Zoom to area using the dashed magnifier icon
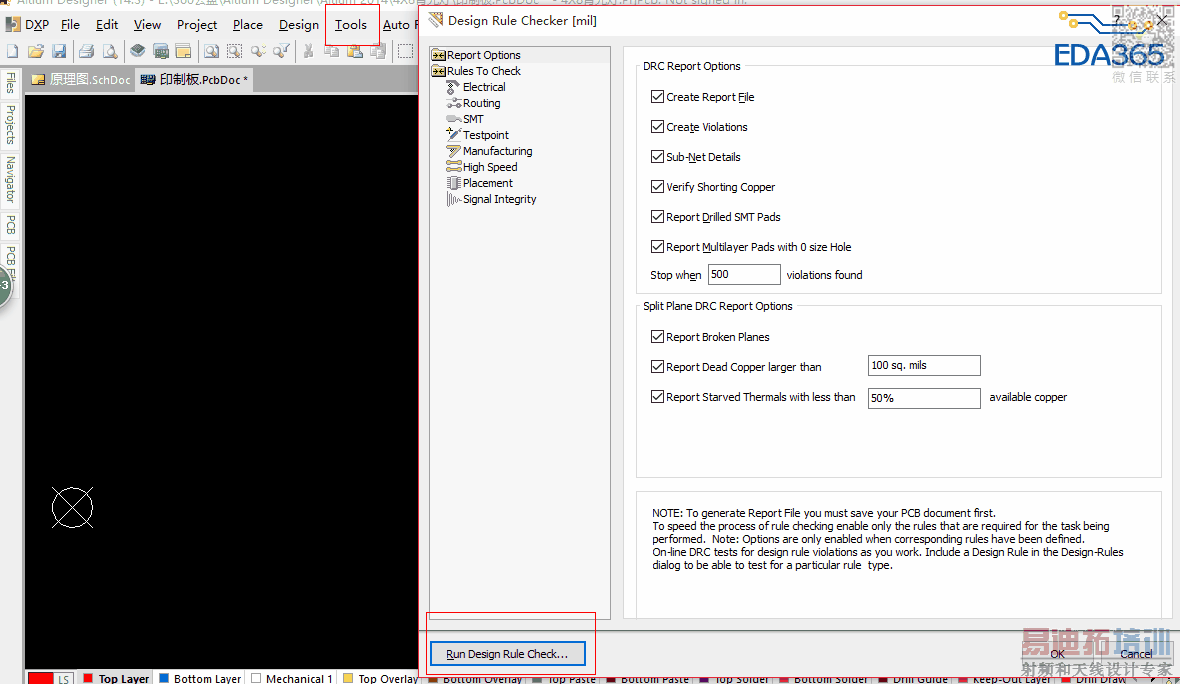Viewport: 1180px width, 684px height. 234,51
